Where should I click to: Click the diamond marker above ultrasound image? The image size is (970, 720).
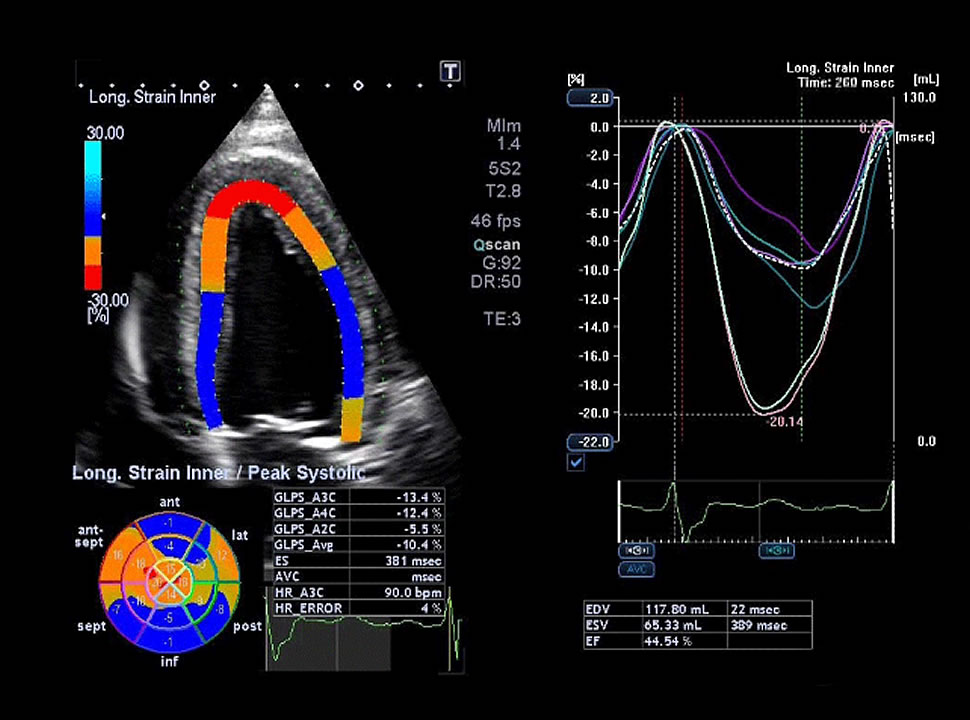click(204, 85)
